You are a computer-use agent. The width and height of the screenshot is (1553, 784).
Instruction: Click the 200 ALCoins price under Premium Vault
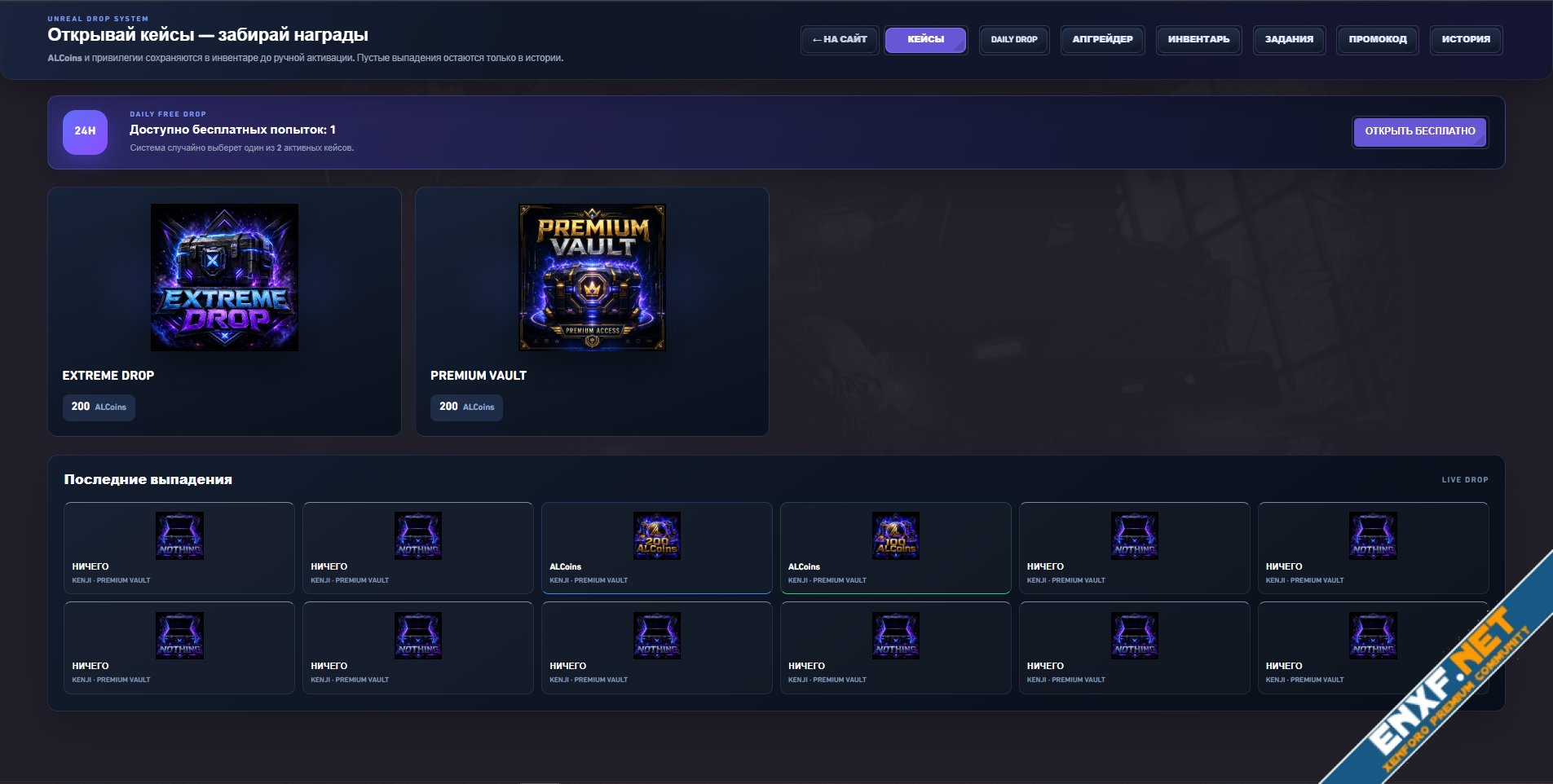[x=466, y=407]
